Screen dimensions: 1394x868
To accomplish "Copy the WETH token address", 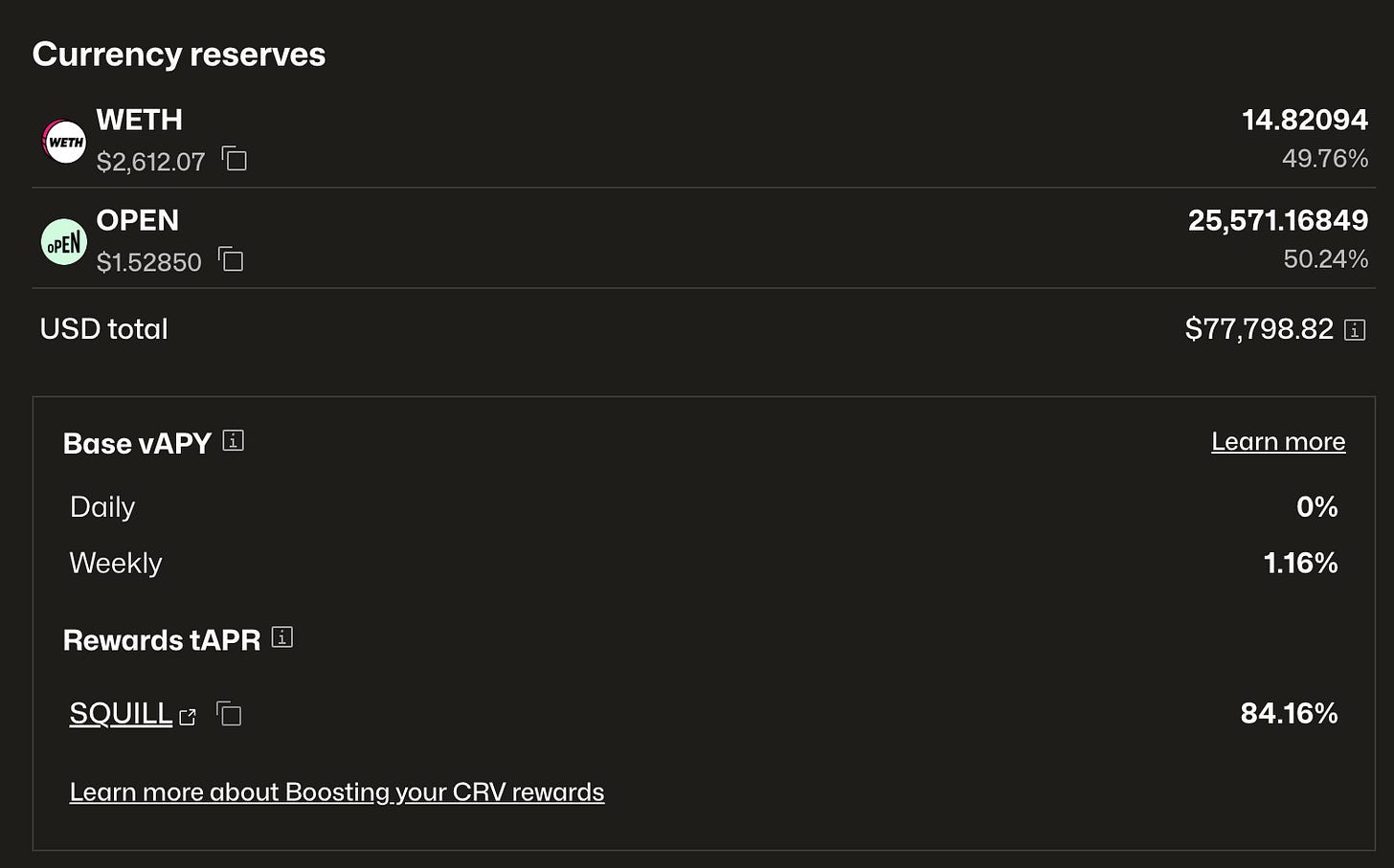I will click(x=235, y=159).
